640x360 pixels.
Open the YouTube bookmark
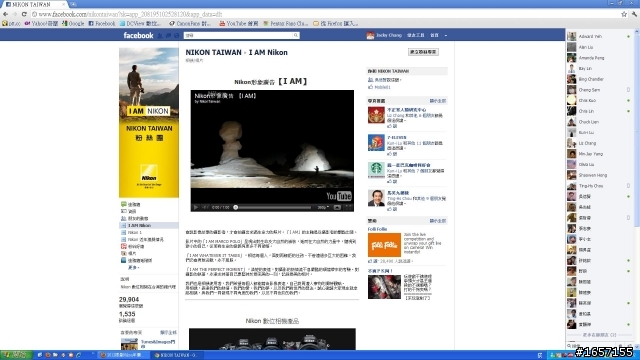(239, 24)
